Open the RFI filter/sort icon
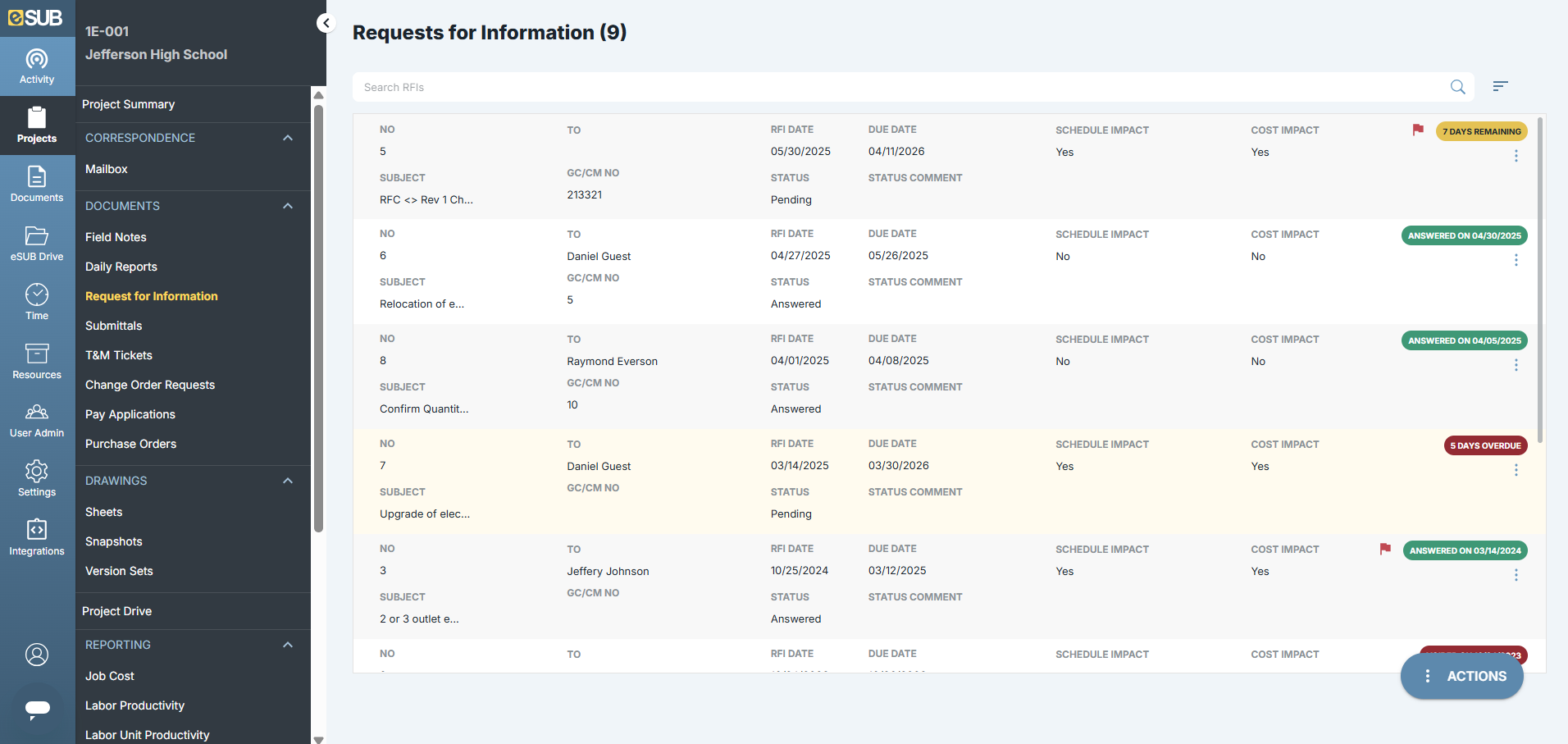The height and width of the screenshot is (744, 1568). (x=1500, y=87)
